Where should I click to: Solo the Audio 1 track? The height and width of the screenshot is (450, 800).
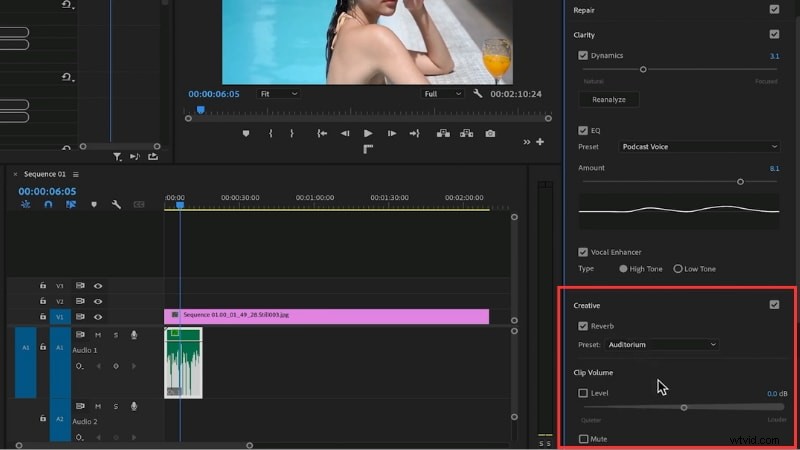point(116,335)
